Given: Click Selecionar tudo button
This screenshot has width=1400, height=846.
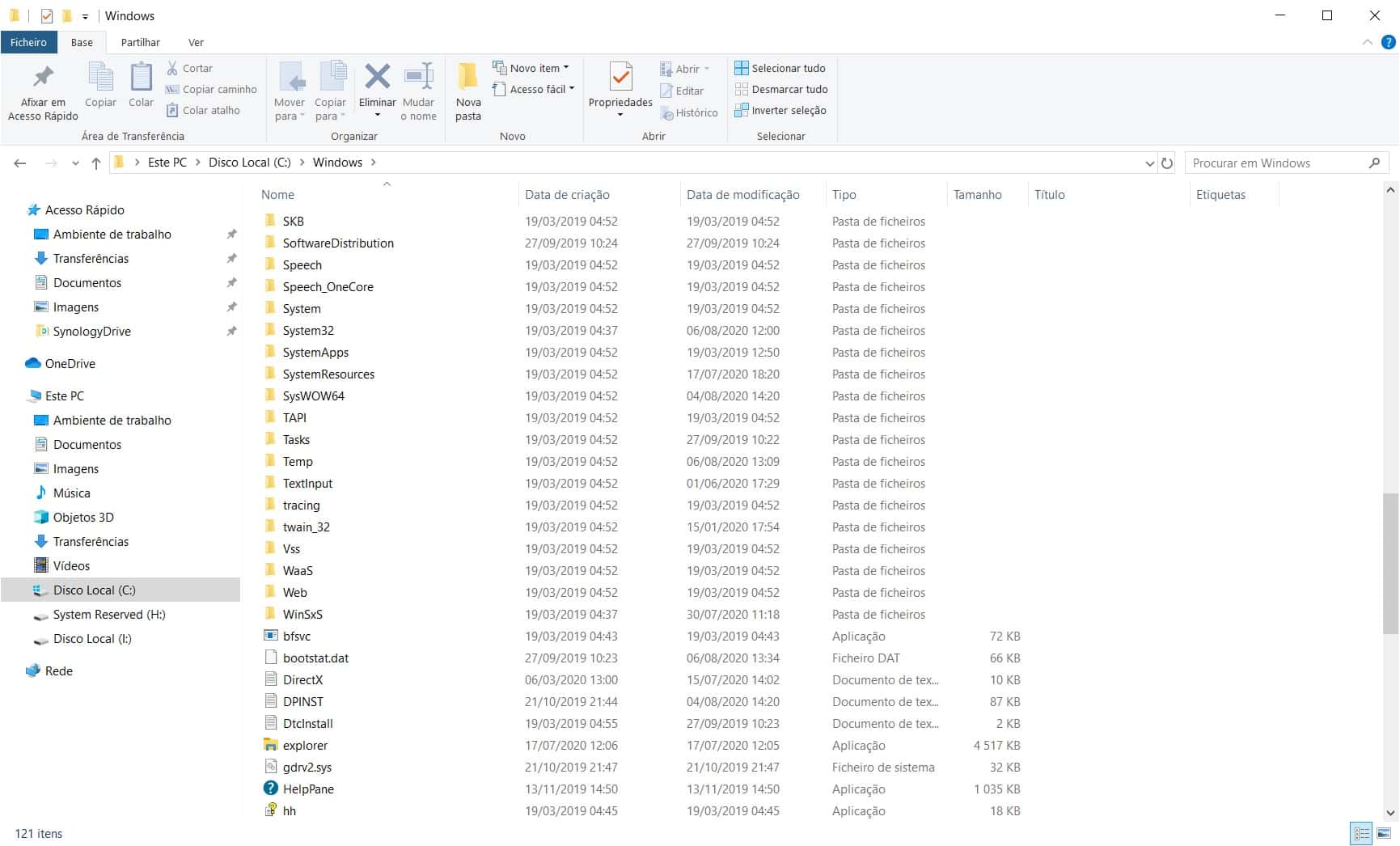Looking at the screenshot, I should click(x=780, y=68).
